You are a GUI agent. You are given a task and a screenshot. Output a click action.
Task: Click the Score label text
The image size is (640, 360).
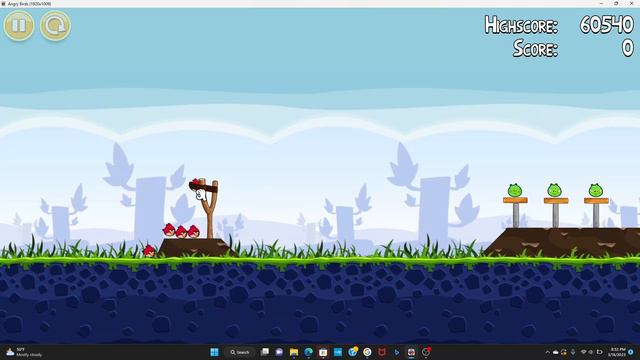pos(535,49)
